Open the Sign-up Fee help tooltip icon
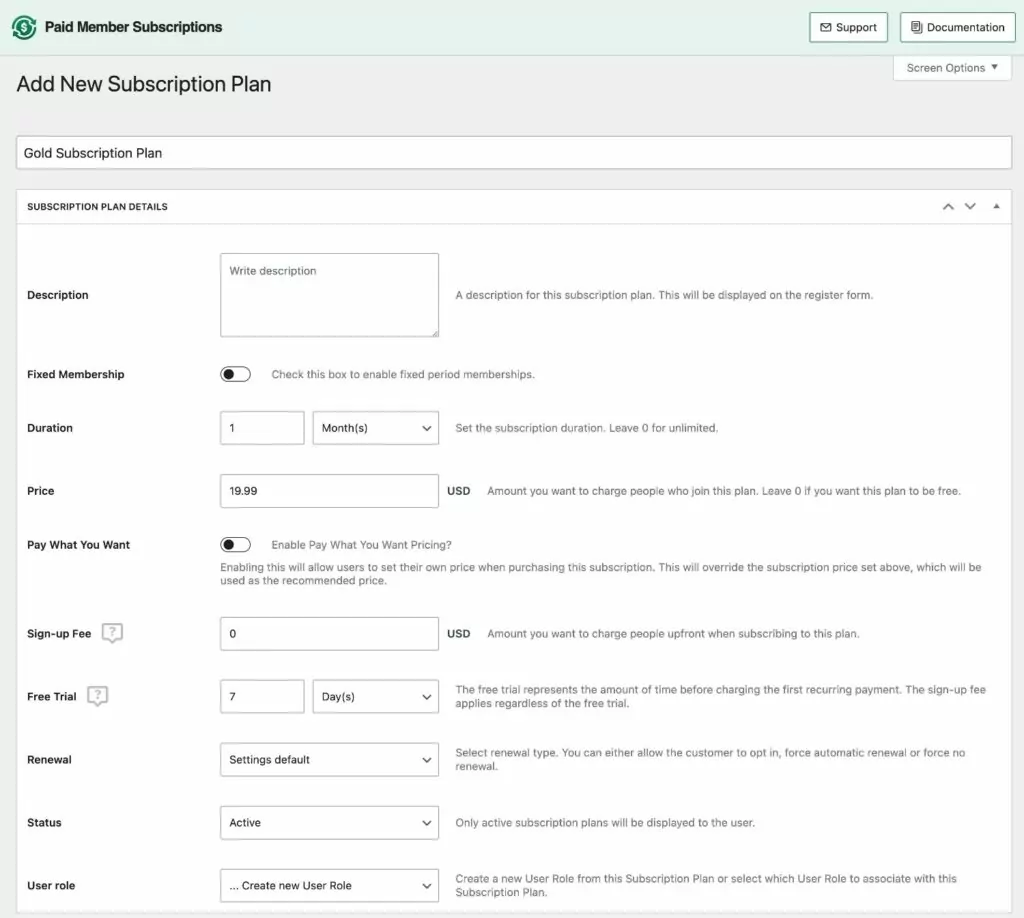This screenshot has height=918, width=1024. click(x=112, y=633)
